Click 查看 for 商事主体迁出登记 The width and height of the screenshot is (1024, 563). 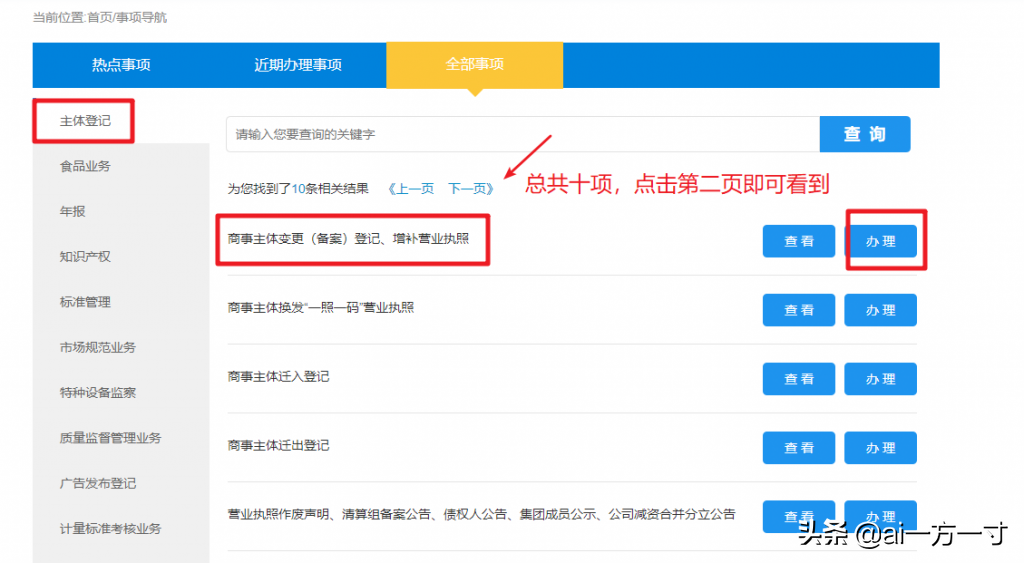click(799, 447)
